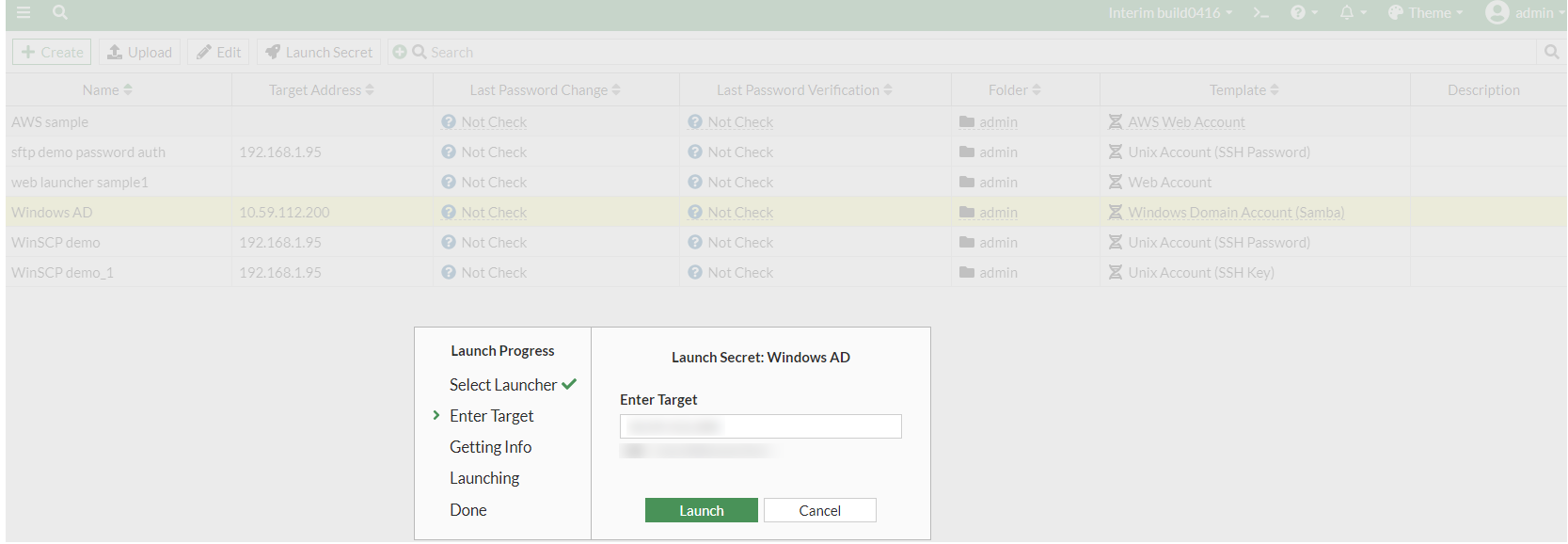Click the admin user avatar icon

(1497, 13)
